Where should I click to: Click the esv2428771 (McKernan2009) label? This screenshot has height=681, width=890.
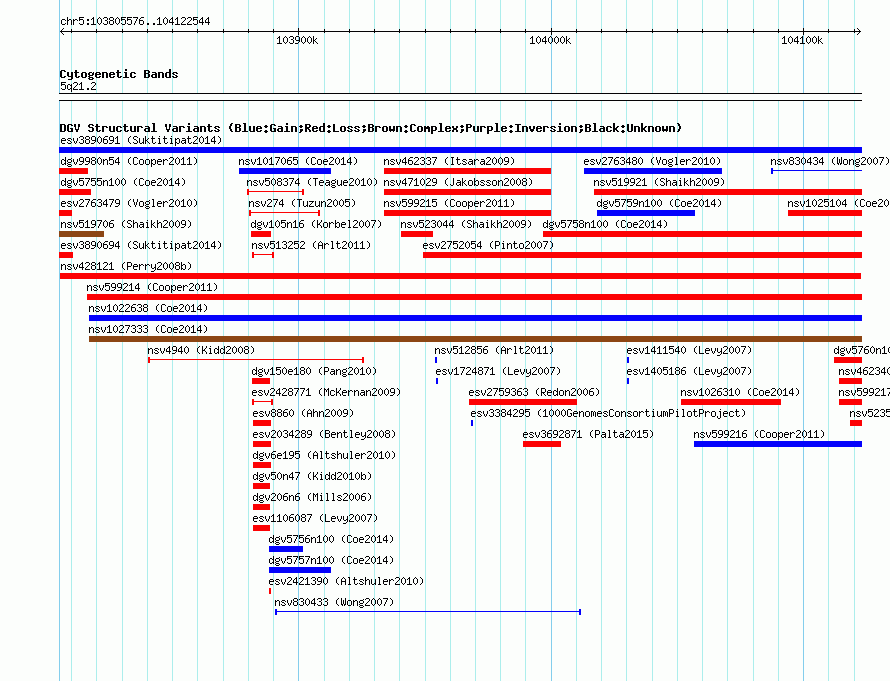point(326,392)
